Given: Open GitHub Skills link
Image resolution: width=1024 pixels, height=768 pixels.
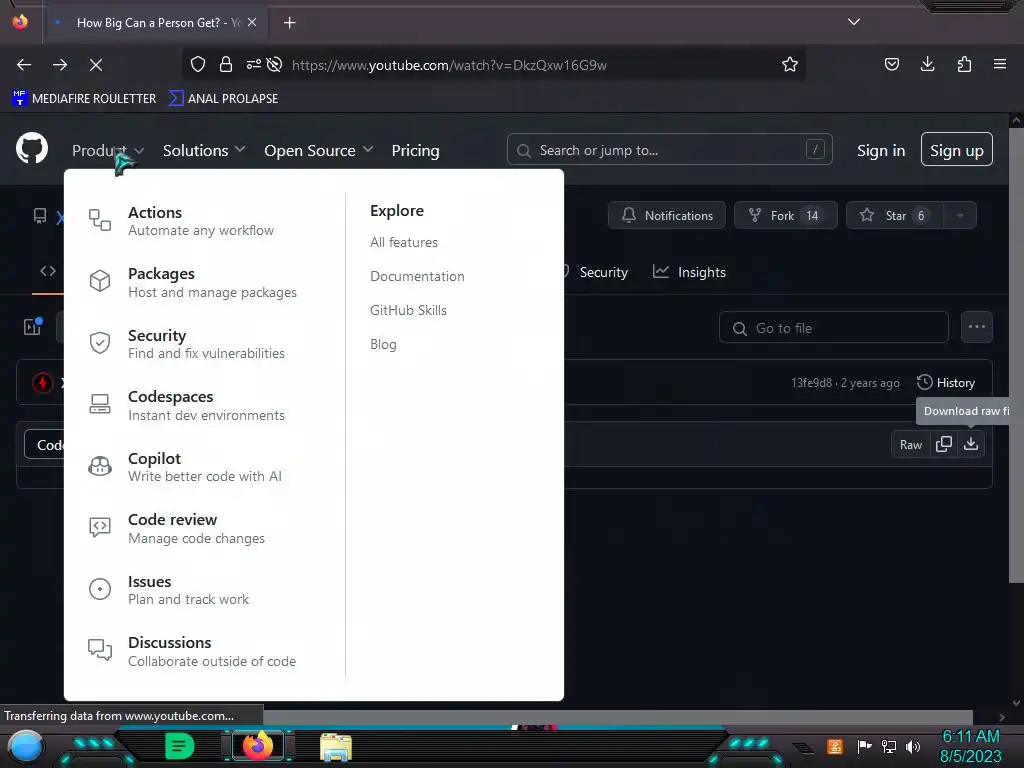Looking at the screenshot, I should 408,310.
